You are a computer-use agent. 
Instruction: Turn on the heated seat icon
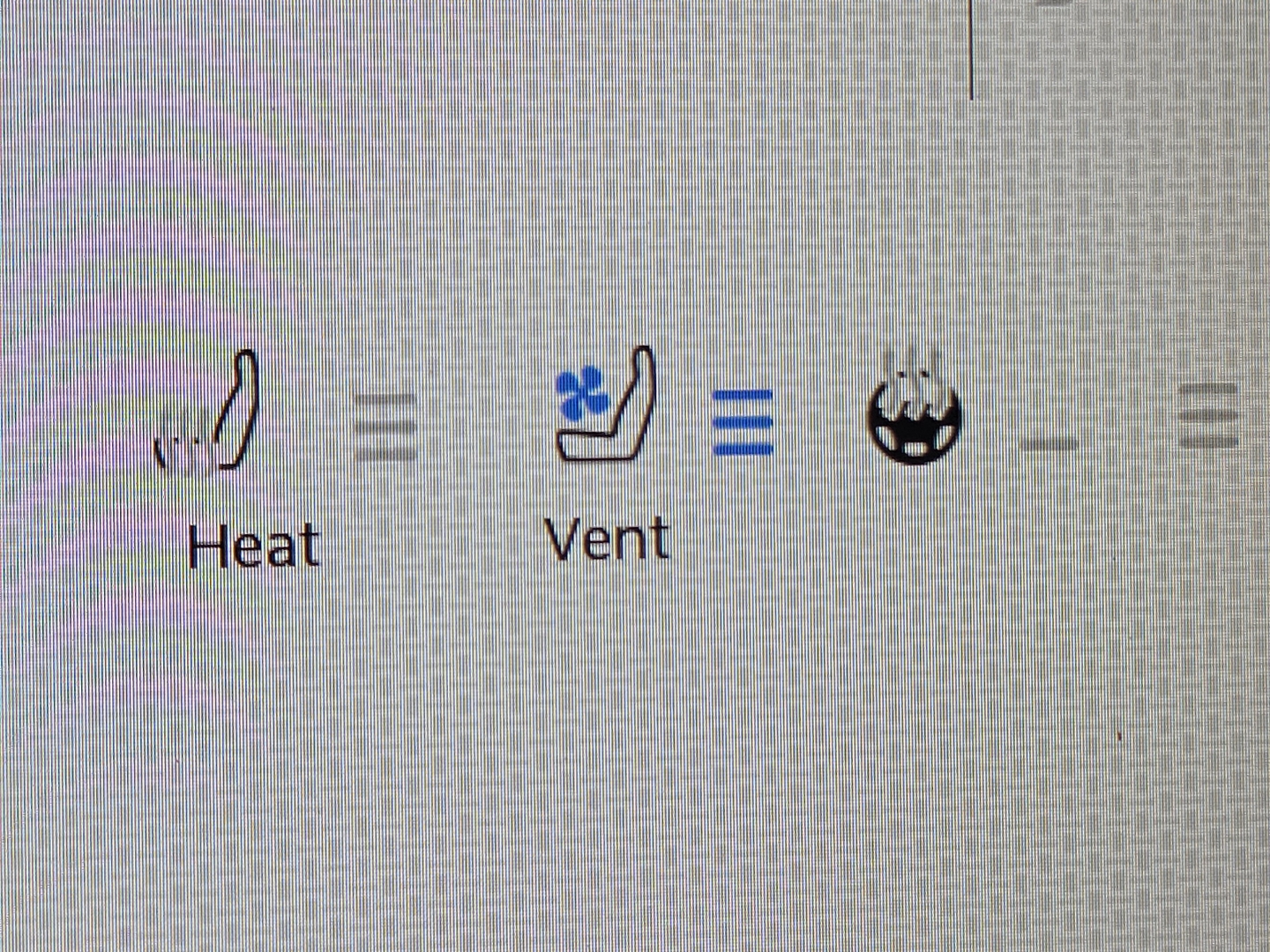(207, 412)
